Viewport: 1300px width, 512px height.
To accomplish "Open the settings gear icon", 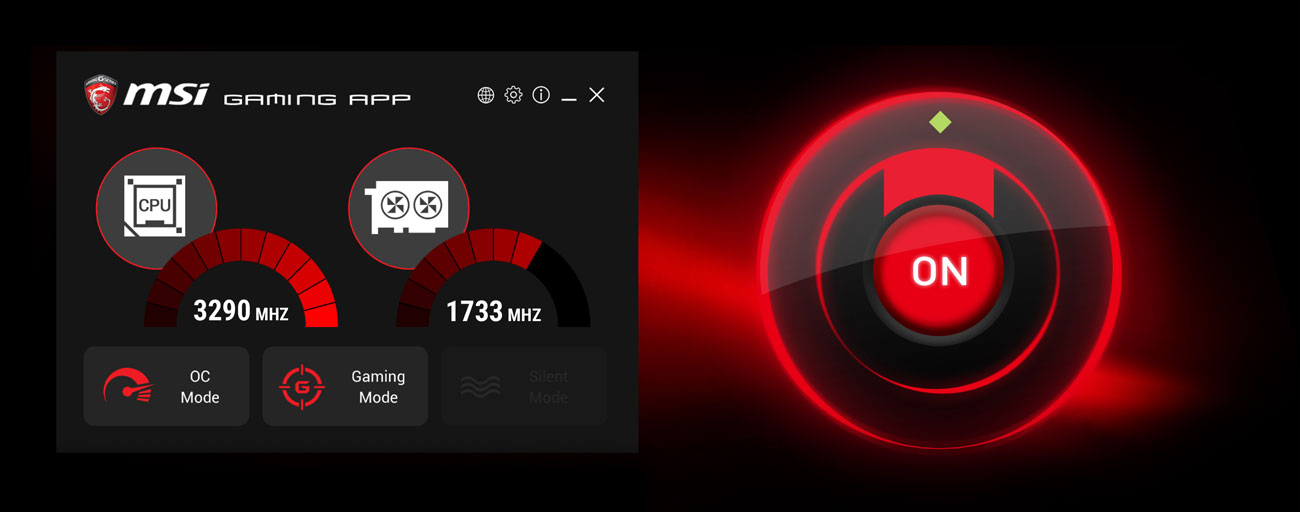I will [513, 95].
